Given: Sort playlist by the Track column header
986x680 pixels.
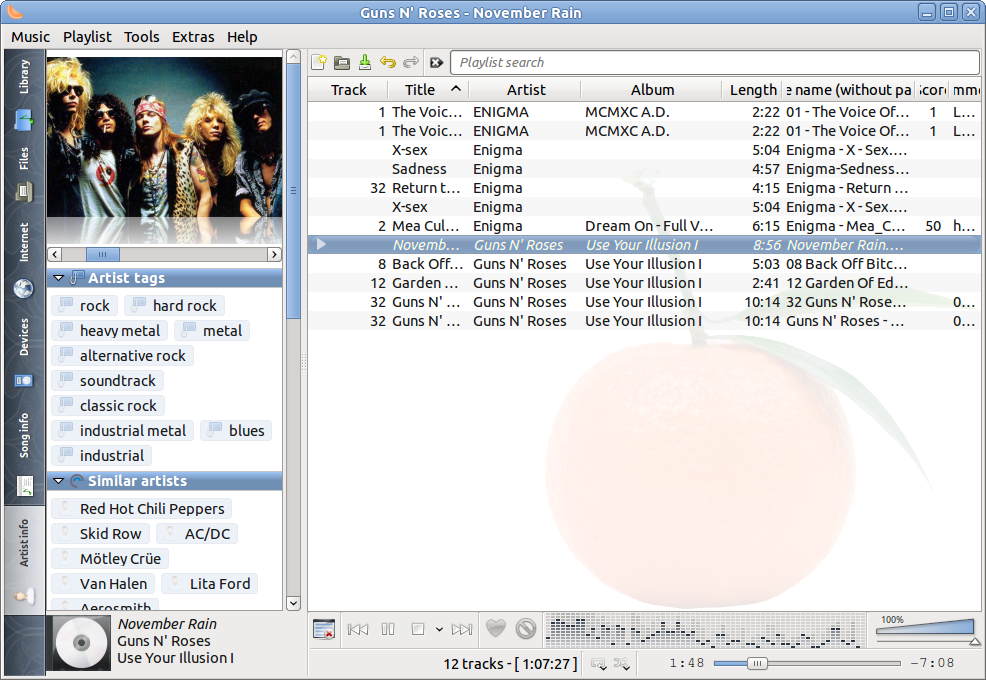Looking at the screenshot, I should pos(348,90).
